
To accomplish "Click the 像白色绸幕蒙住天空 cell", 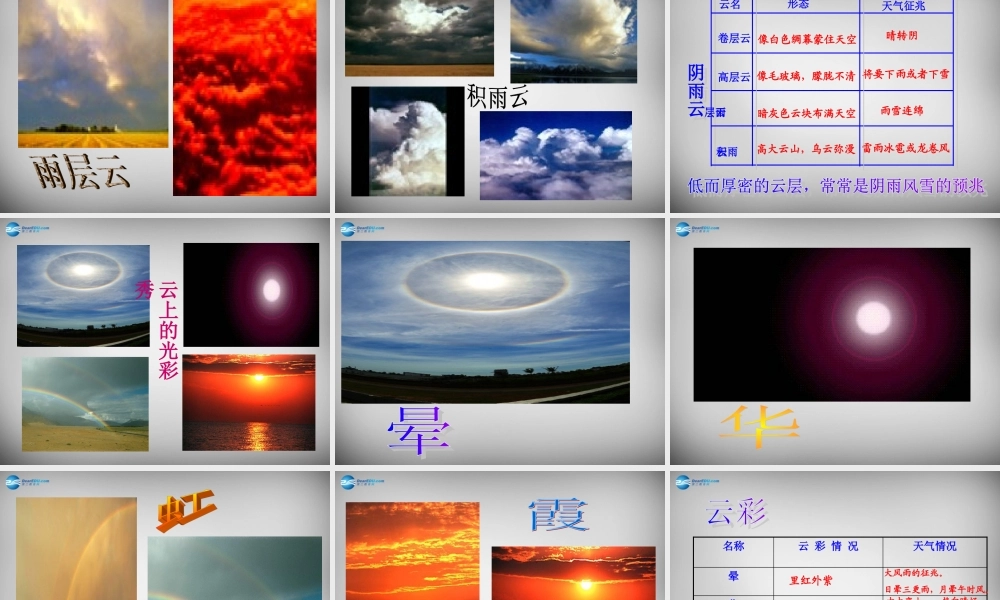I will coord(807,40).
